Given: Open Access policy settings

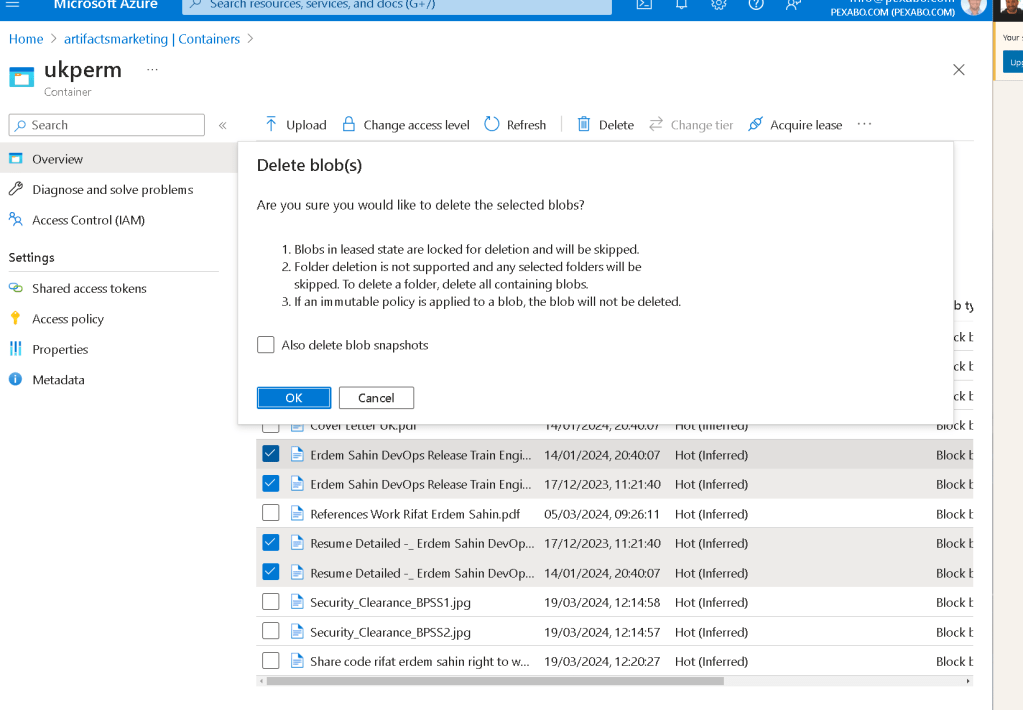Looking at the screenshot, I should click(x=68, y=319).
